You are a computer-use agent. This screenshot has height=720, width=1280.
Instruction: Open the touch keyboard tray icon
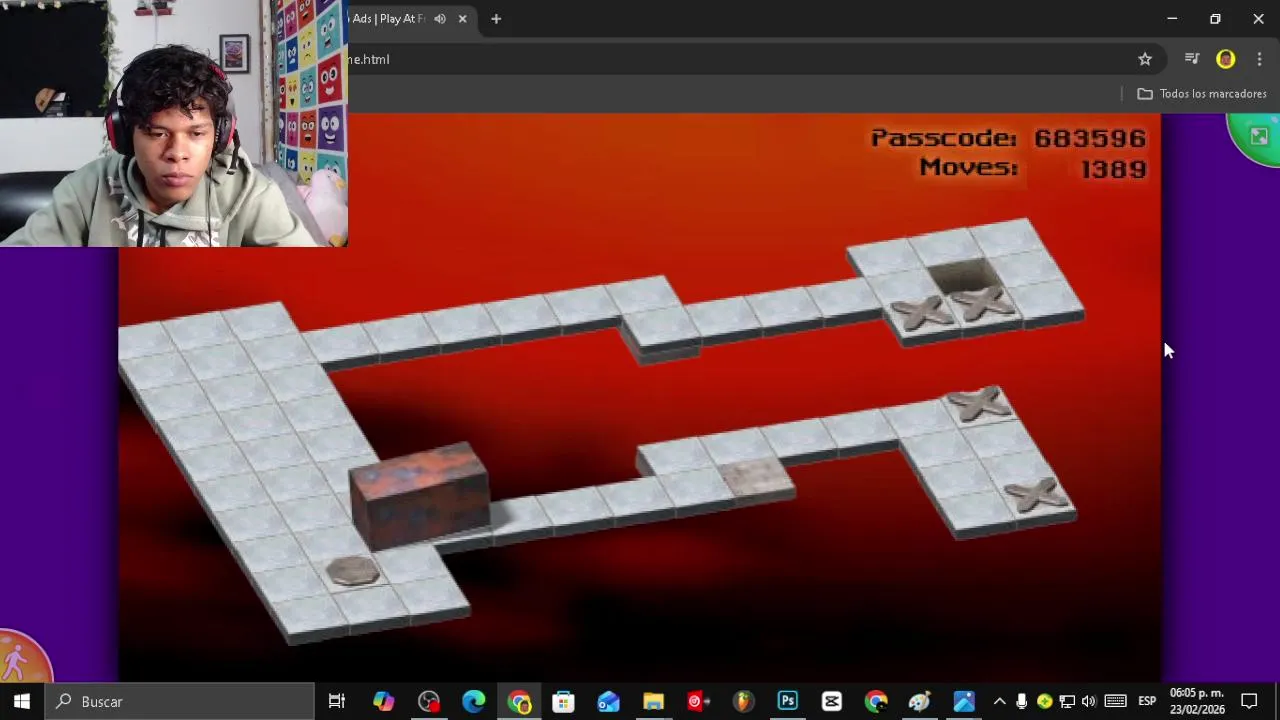[x=1116, y=702]
